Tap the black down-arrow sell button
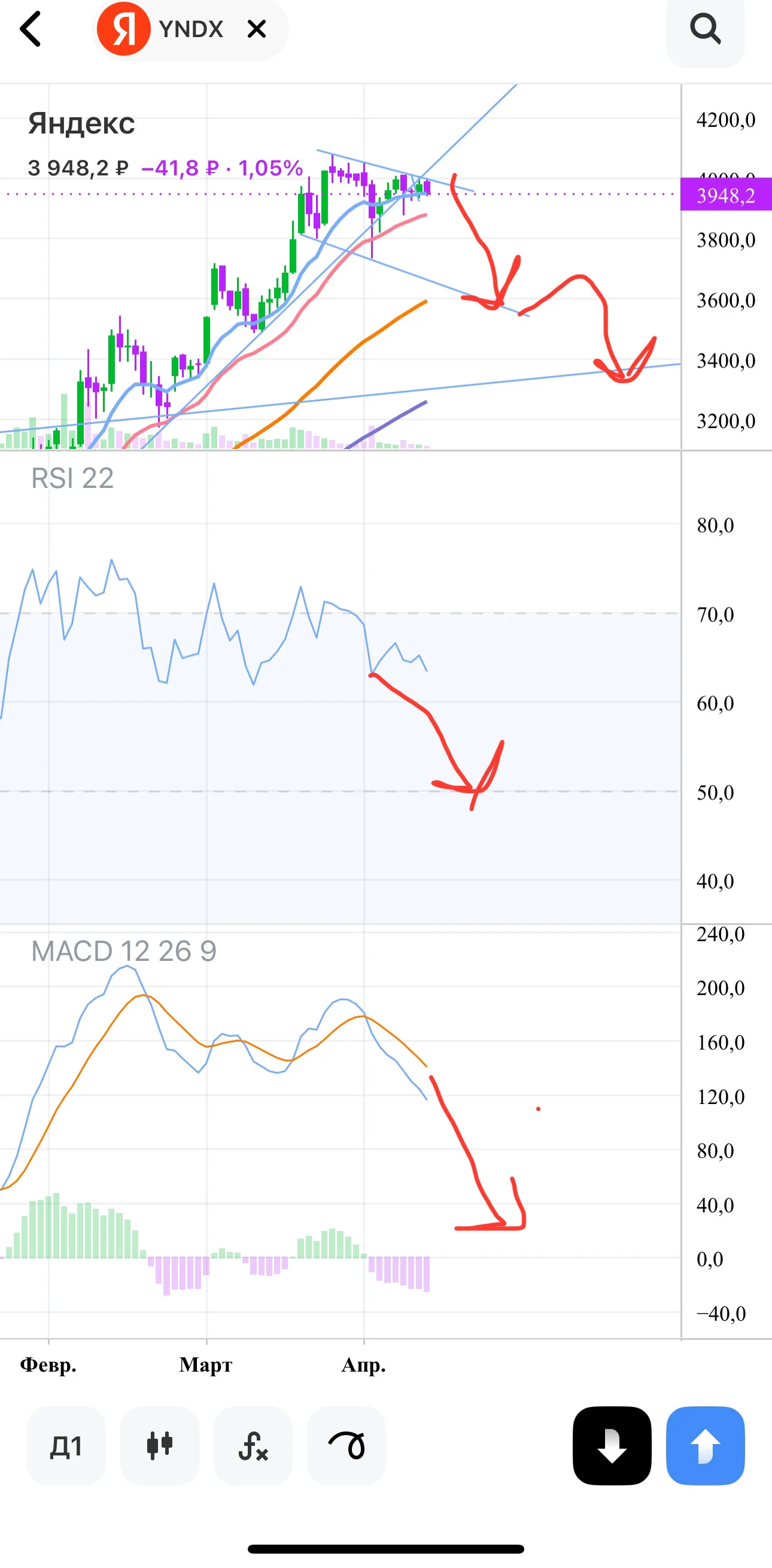The width and height of the screenshot is (772, 1568). point(612,1445)
